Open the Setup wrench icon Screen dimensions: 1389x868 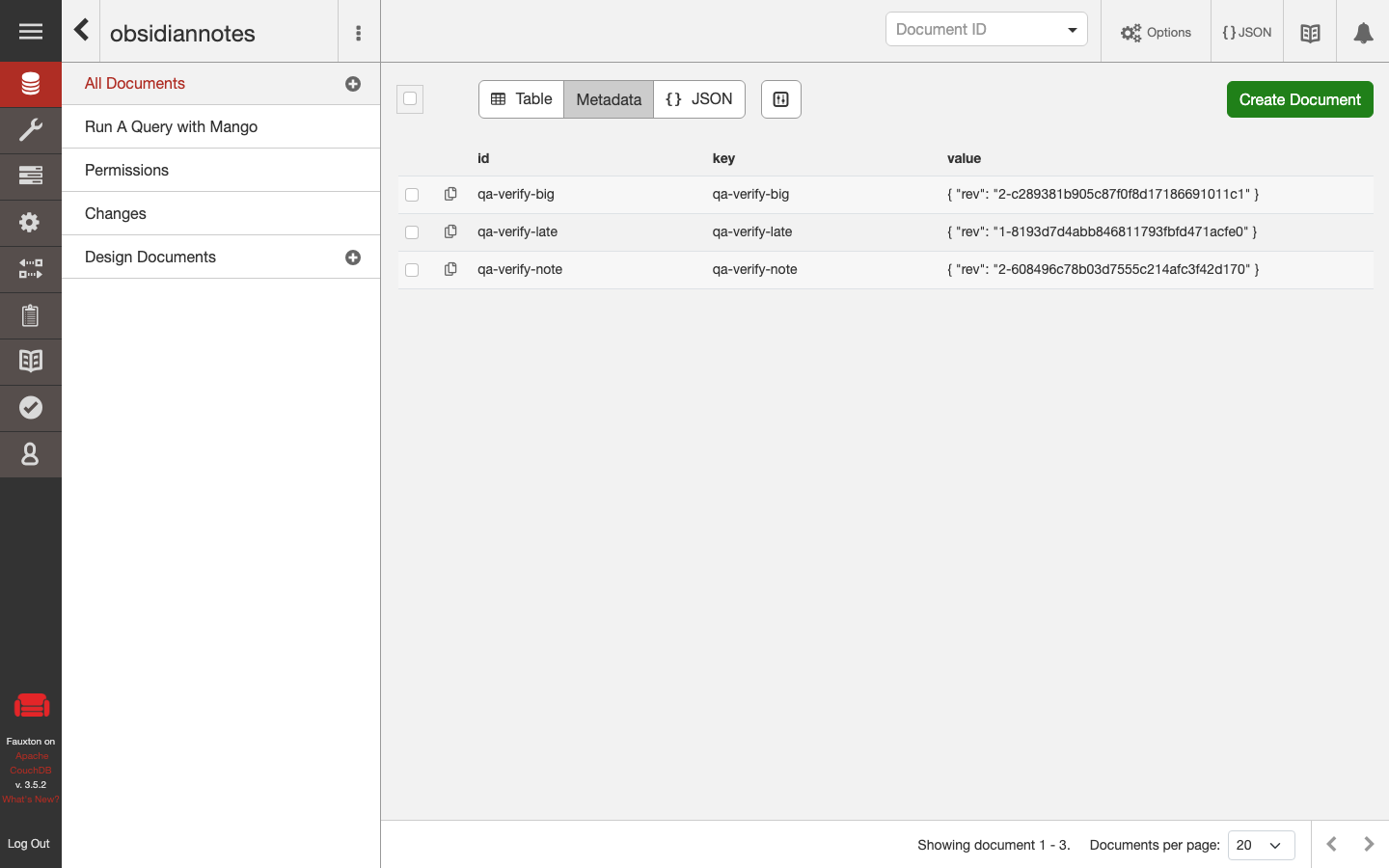[31, 130]
